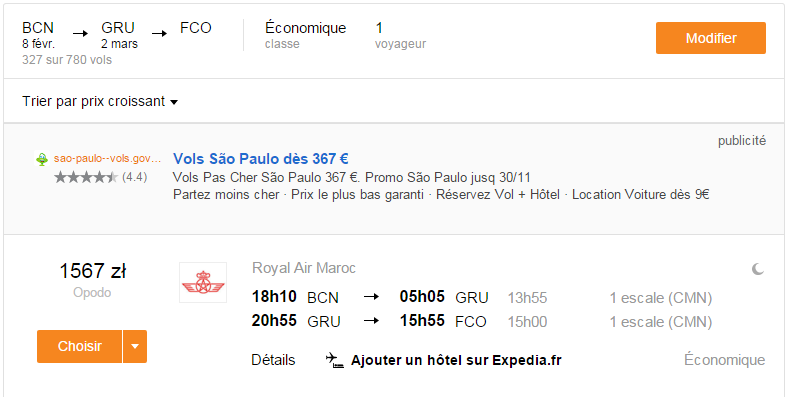Click the arrow between BCN and GRU in header

coord(80,34)
